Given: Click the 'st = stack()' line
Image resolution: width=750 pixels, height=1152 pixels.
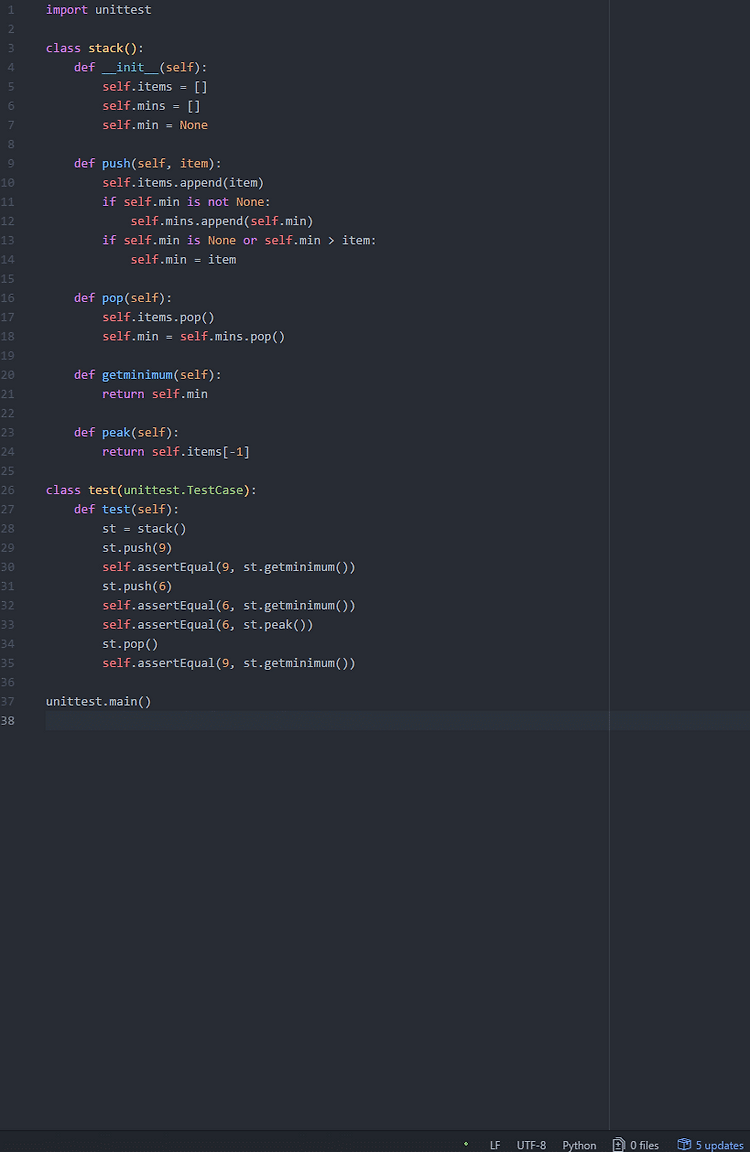Looking at the screenshot, I should [x=145, y=528].
